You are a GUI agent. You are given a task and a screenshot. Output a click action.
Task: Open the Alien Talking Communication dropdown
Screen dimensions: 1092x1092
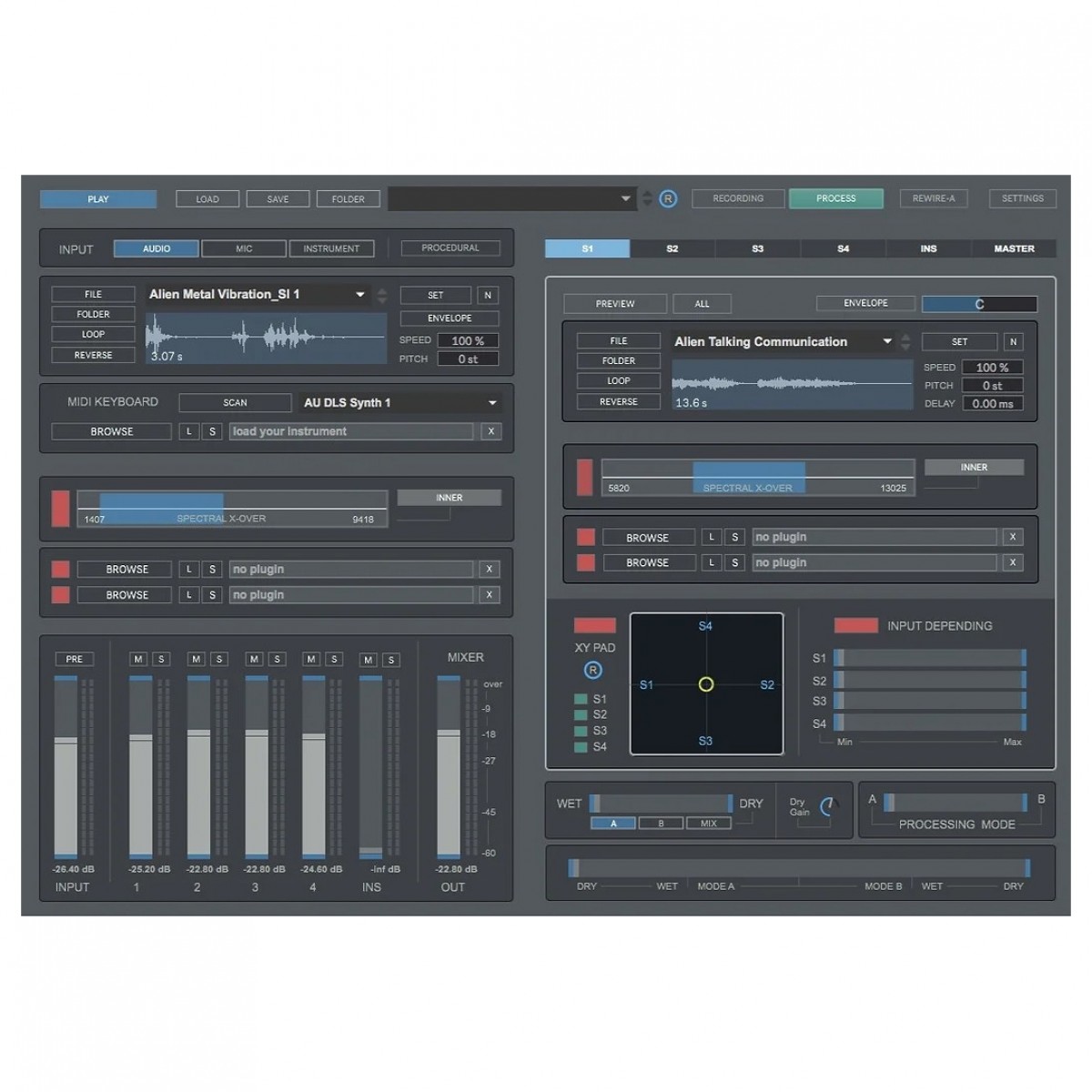pyautogui.click(x=887, y=342)
